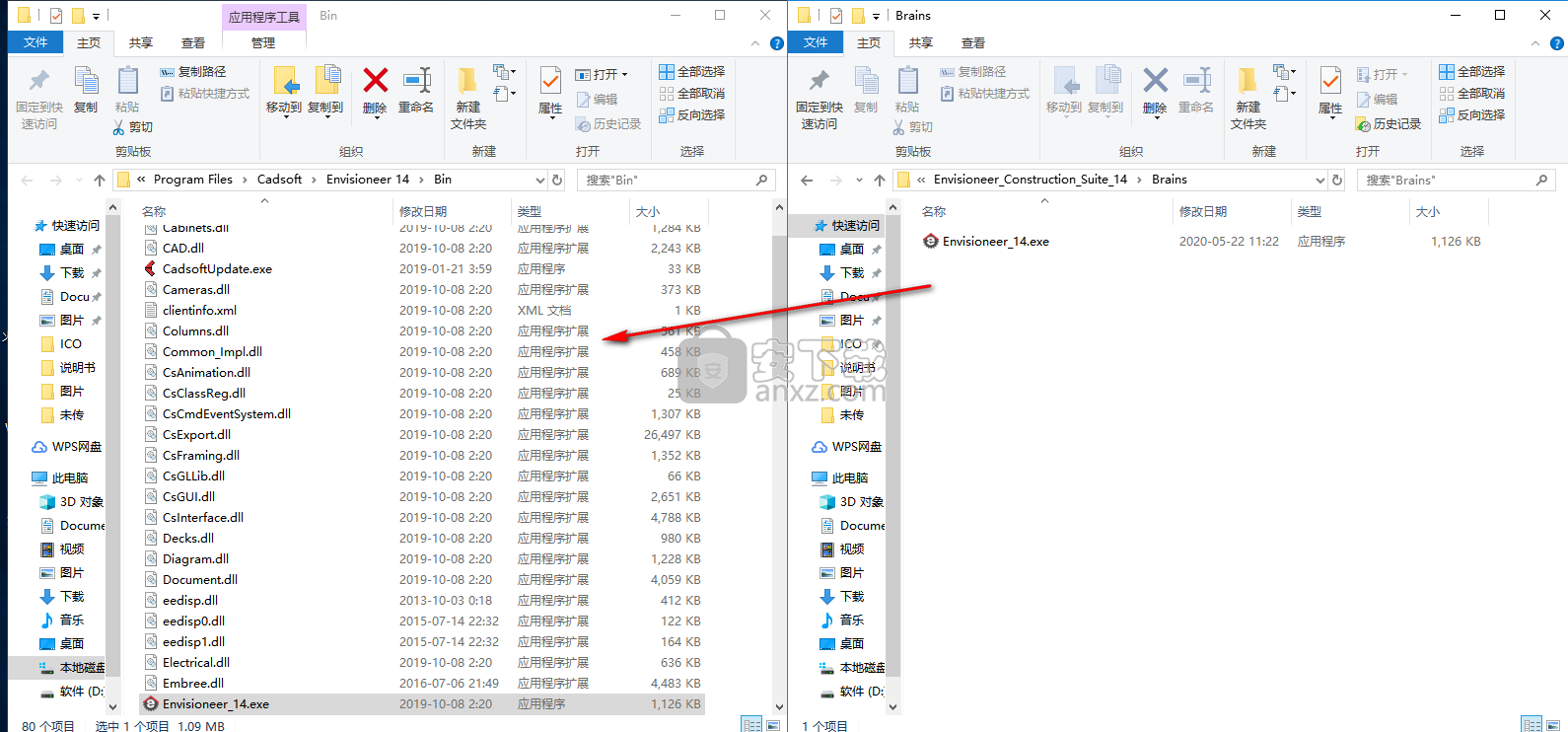Click Envisioneer_Construction_Suite_14 breadcrumb in Brains window
The width and height of the screenshot is (1568, 732).
click(1031, 180)
